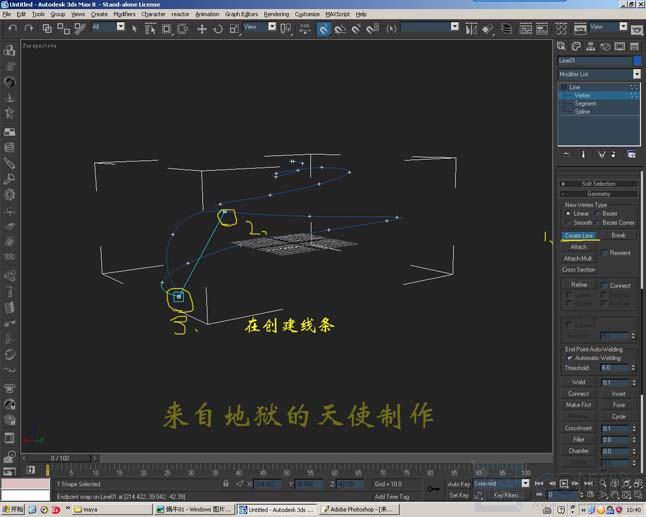This screenshot has width=646, height=517.
Task: Click the Attach Mult. button
Action: pyautogui.click(x=578, y=258)
